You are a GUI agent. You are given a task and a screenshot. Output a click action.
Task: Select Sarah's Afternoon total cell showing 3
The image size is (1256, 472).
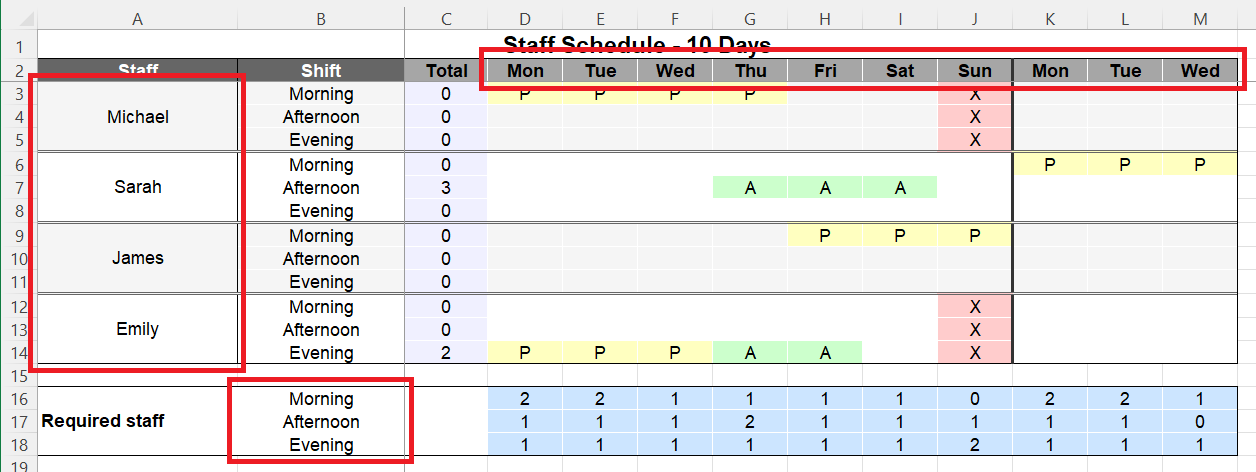(446, 188)
